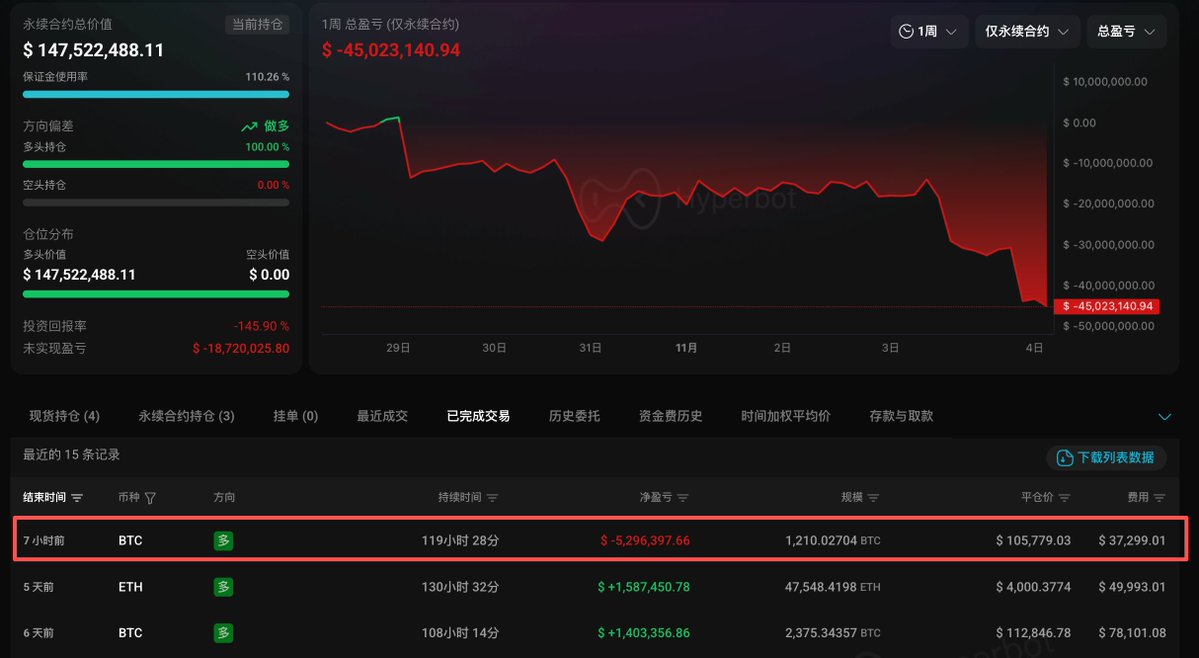Click the 47,548.4198 ETH size cell
The image size is (1199, 658).
(x=833, y=587)
